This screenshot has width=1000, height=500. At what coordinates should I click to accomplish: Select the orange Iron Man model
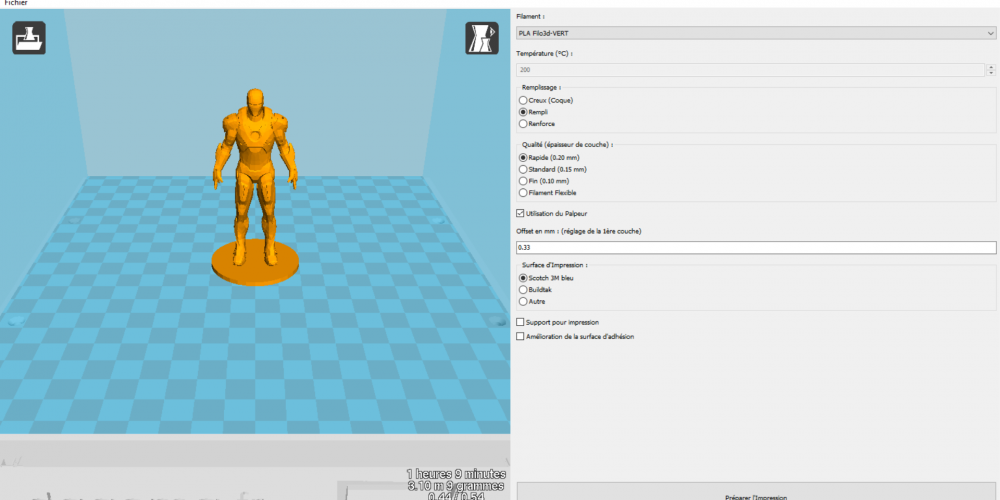(255, 185)
